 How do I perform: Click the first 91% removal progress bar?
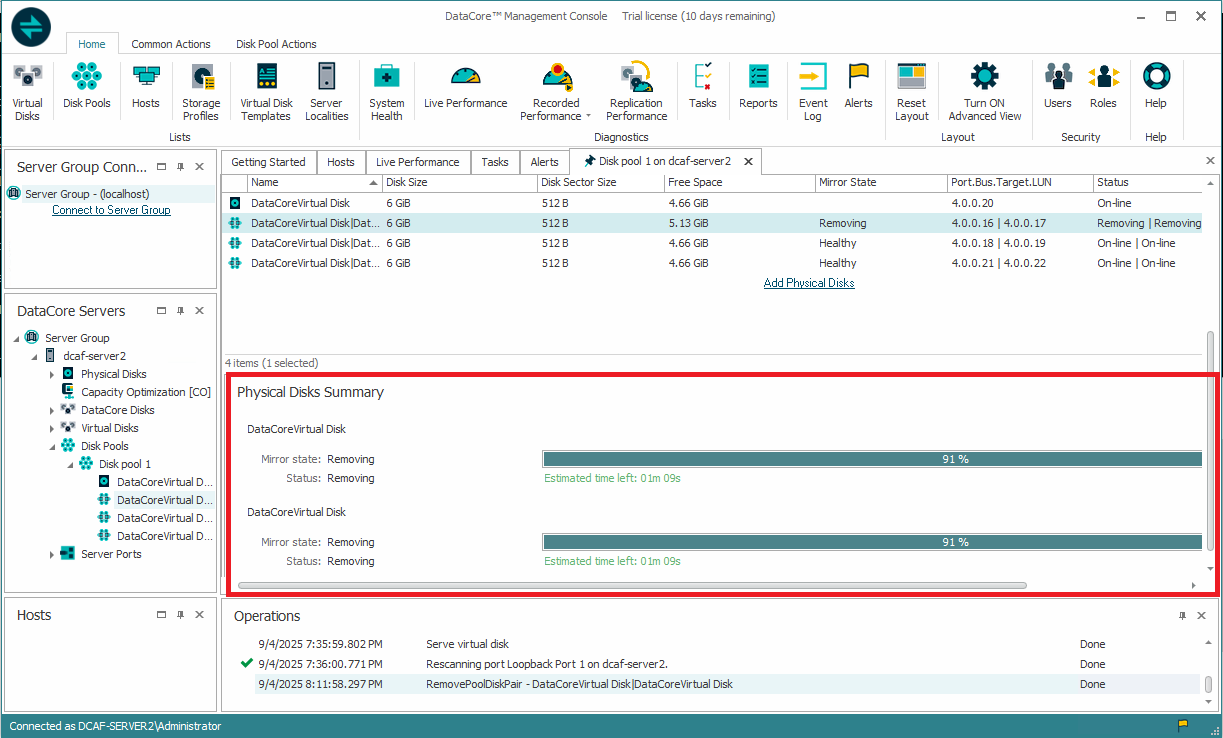871,459
